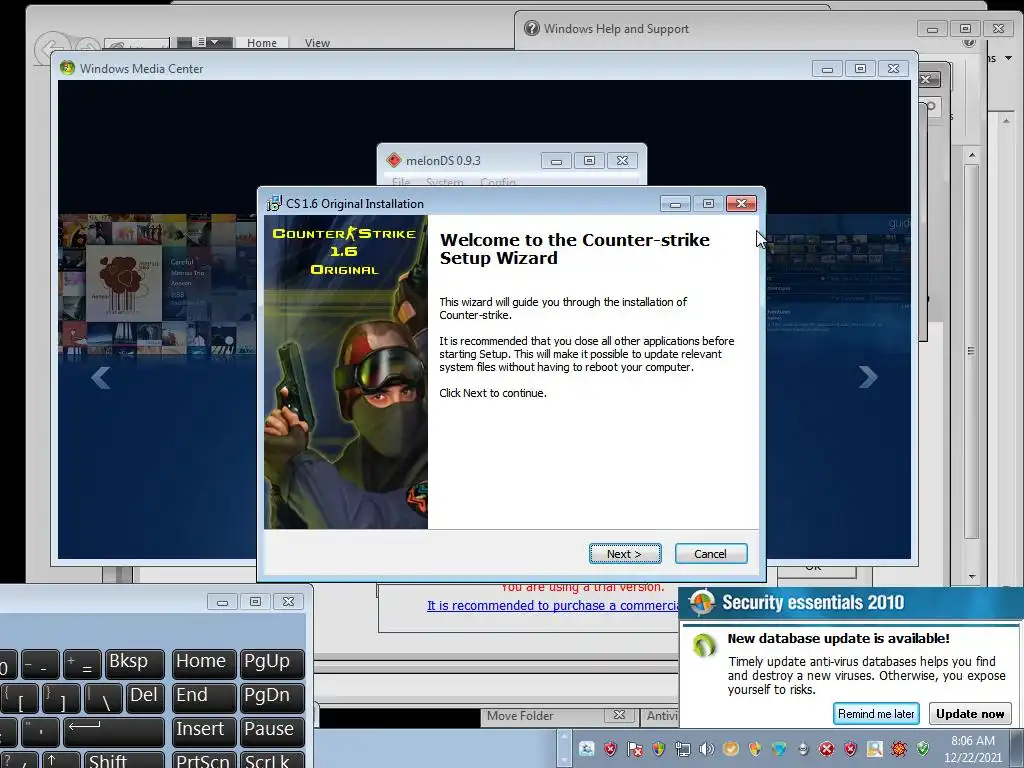
Task: Tap the PrtScn key on on-screen keyboard
Action: tap(204, 761)
